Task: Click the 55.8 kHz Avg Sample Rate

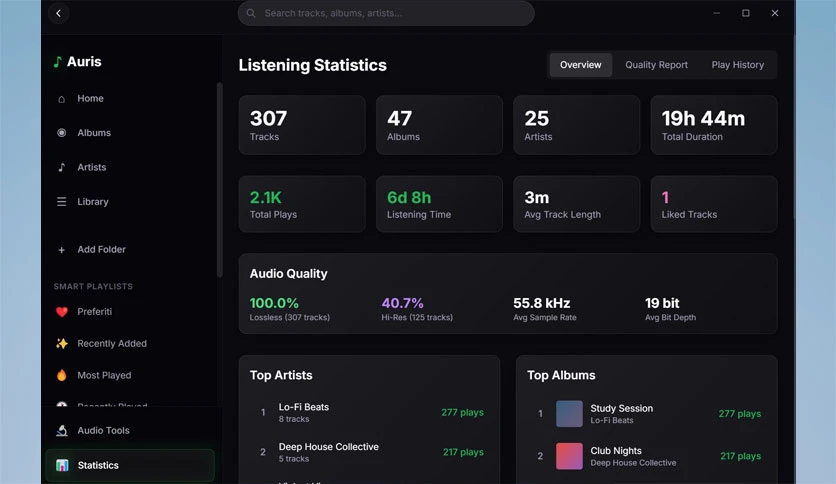Action: pyautogui.click(x=542, y=303)
